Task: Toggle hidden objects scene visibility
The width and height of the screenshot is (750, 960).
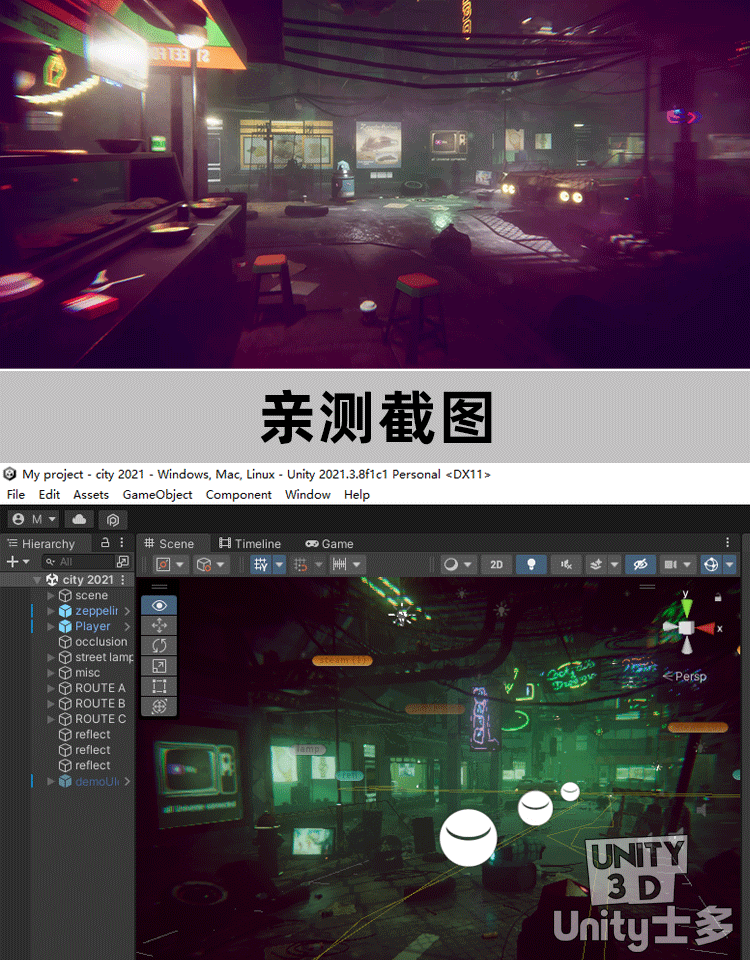Action: pyautogui.click(x=640, y=564)
